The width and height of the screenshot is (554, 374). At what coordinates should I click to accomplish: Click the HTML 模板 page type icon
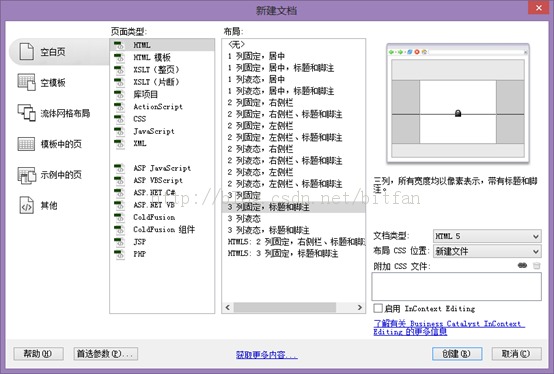tap(119, 58)
